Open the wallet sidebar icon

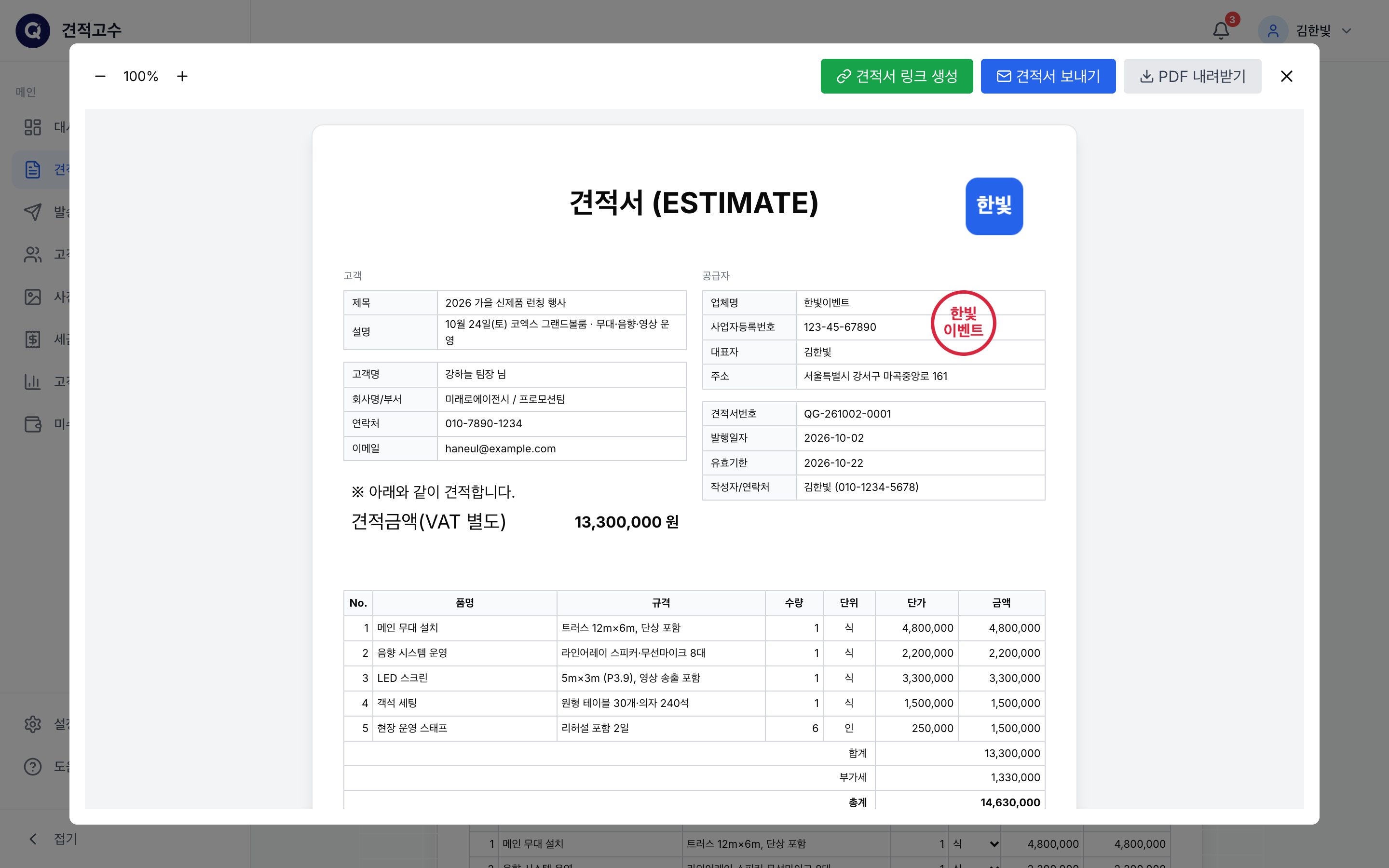pyautogui.click(x=33, y=424)
